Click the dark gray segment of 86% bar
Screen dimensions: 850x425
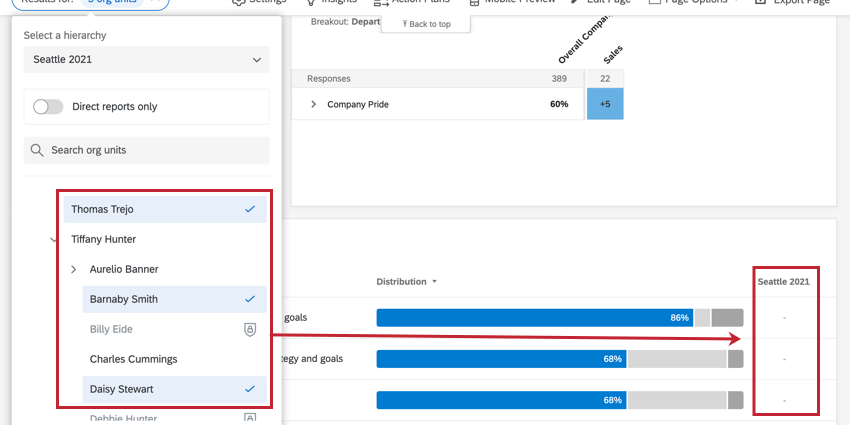(x=727, y=318)
